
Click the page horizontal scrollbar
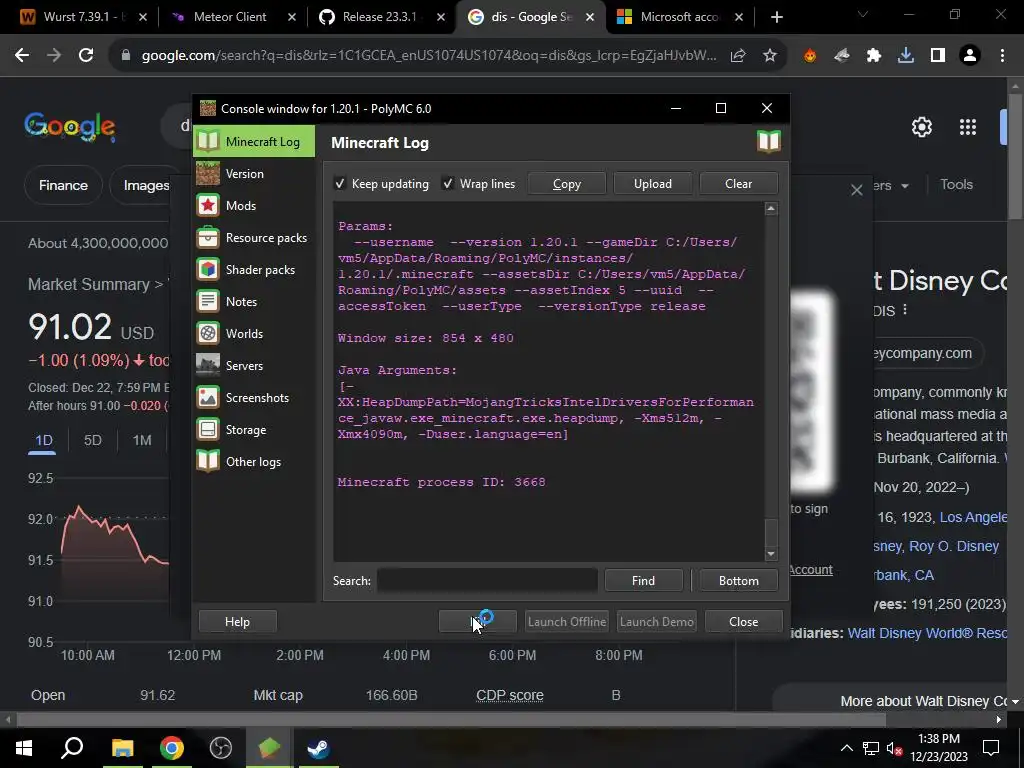coord(451,720)
